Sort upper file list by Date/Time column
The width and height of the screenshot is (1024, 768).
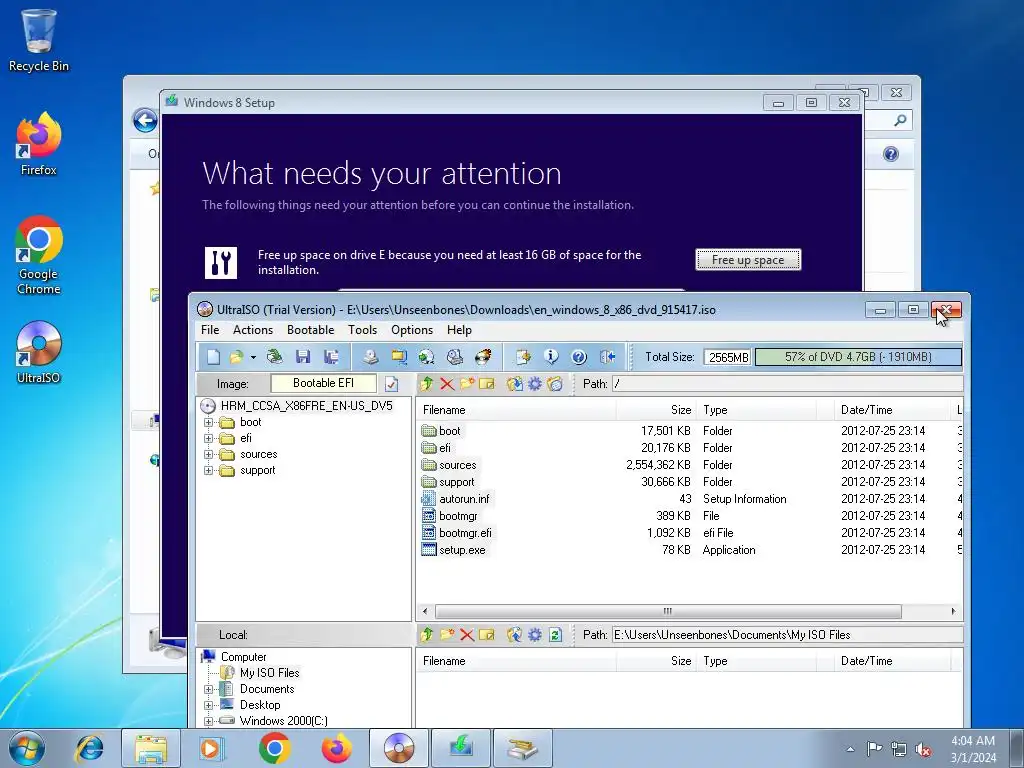893,410
